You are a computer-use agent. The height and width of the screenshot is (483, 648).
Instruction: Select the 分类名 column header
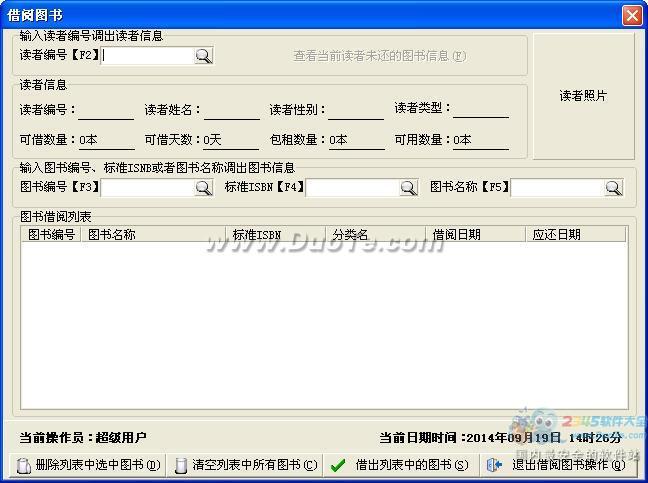[375, 235]
